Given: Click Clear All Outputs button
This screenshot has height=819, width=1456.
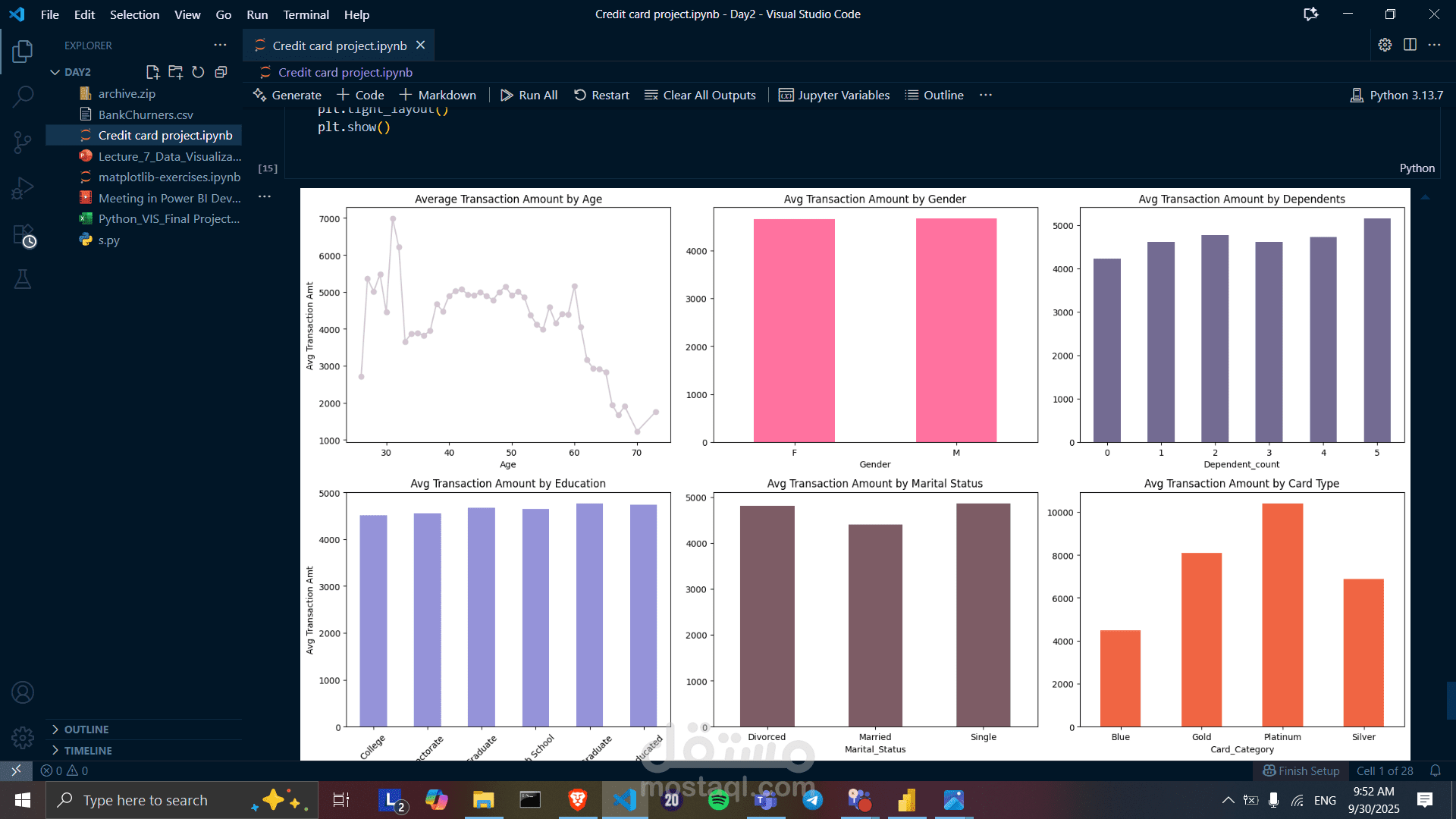Looking at the screenshot, I should (700, 95).
